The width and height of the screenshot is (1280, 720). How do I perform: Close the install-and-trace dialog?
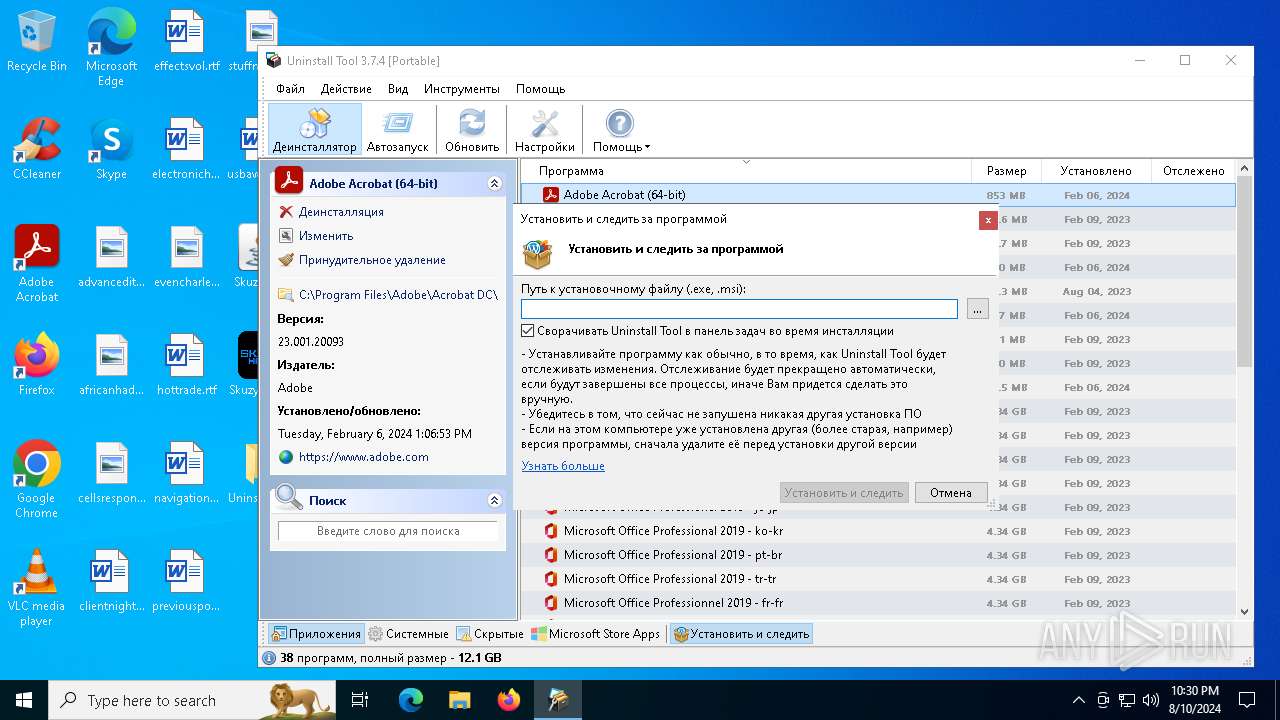[x=988, y=220]
